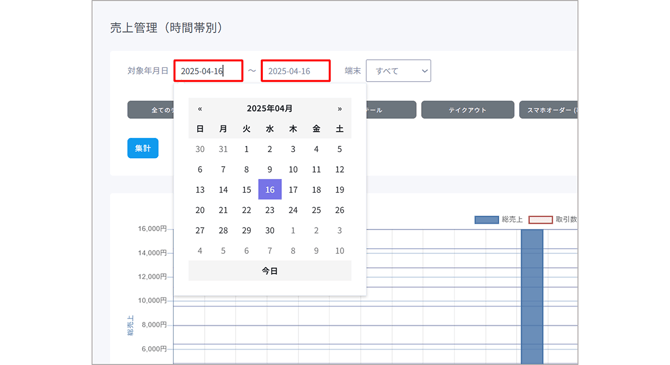Image resolution: width=670 pixels, height=365 pixels.
Task: Select the スマホオーダー filter button
Action: pyautogui.click(x=548, y=110)
